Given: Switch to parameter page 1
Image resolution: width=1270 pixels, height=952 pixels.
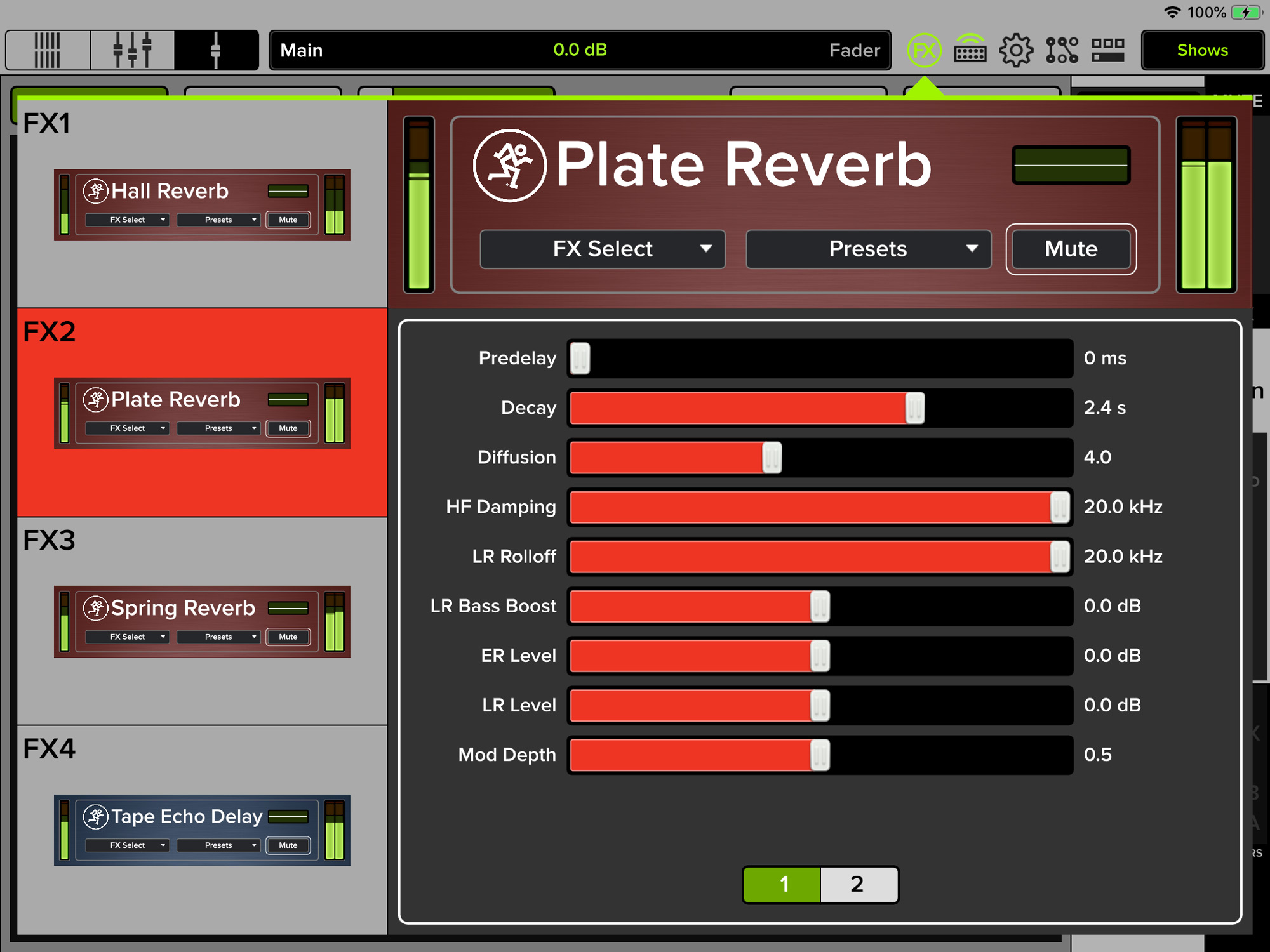Looking at the screenshot, I should click(782, 884).
